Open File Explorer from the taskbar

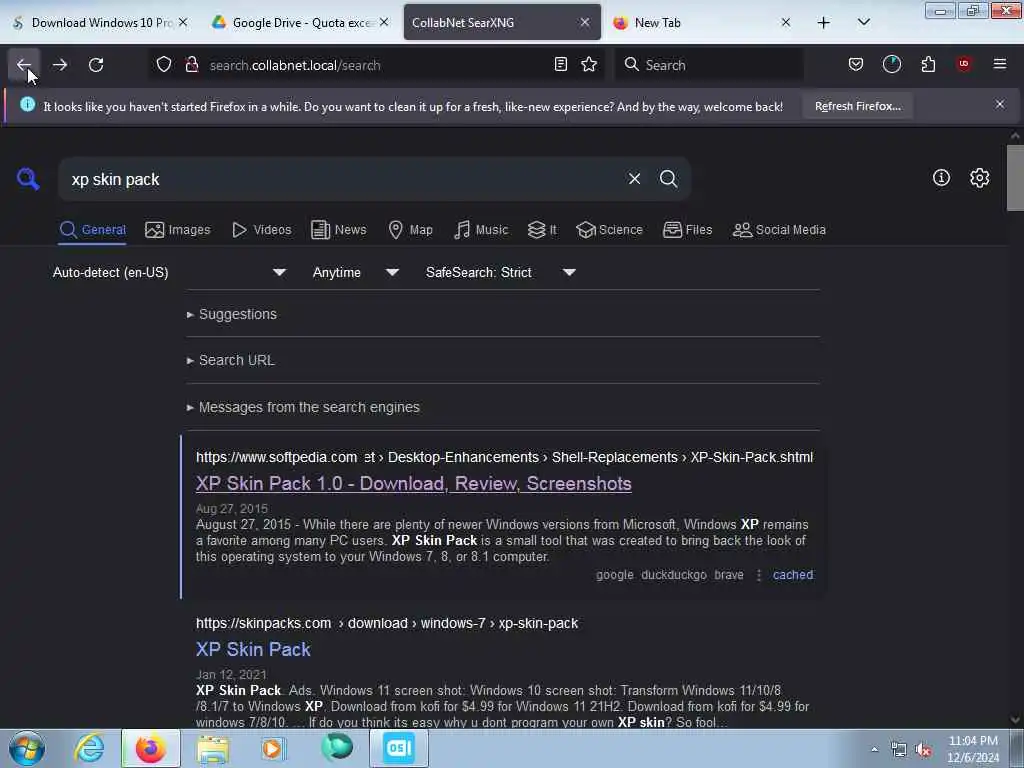212,748
